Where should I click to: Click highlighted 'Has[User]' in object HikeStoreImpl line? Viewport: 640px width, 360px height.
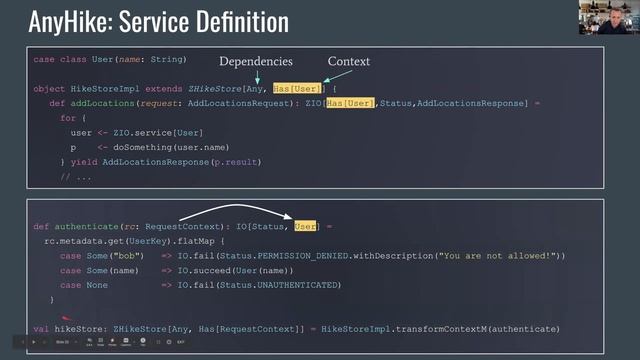pos(297,89)
